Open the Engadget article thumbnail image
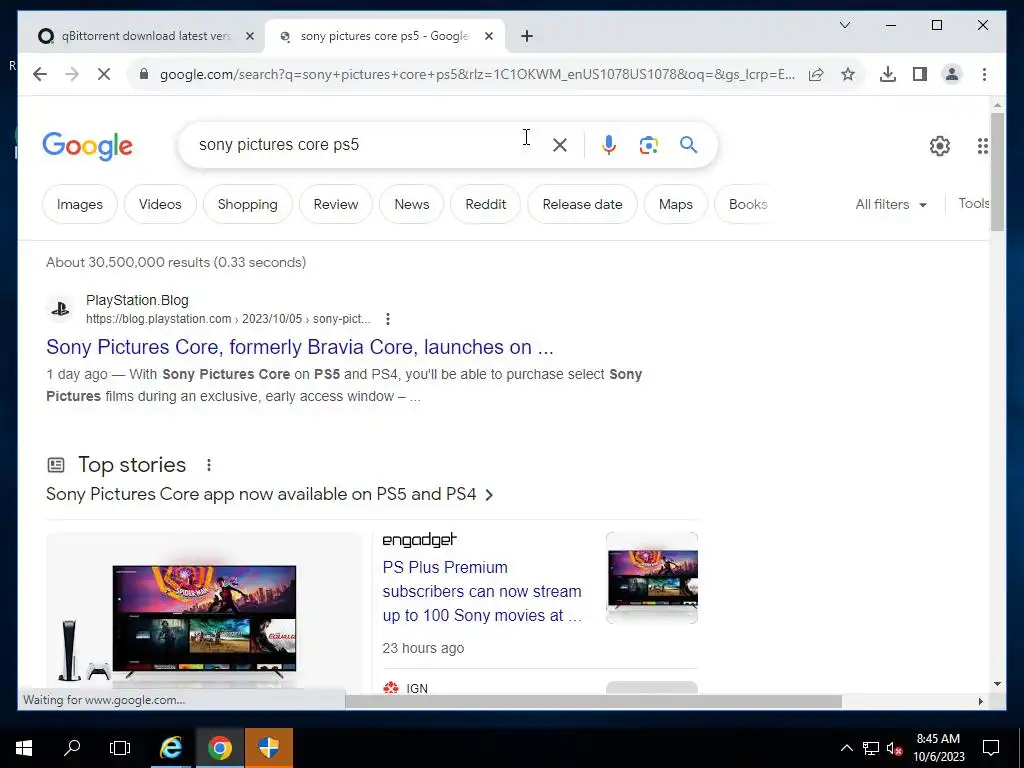 (x=652, y=578)
